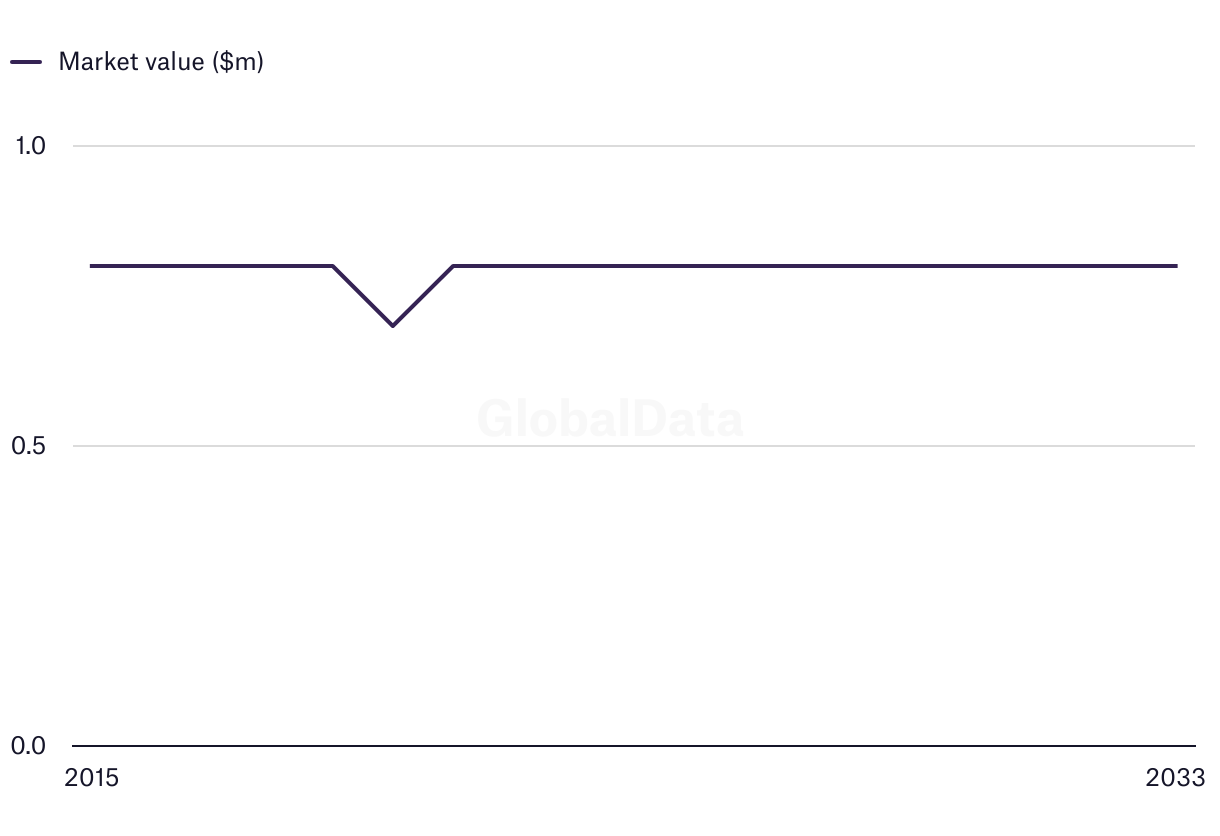The height and width of the screenshot is (836, 1220).
Task: Click the ascending segment of the dip
Action: click(x=423, y=296)
